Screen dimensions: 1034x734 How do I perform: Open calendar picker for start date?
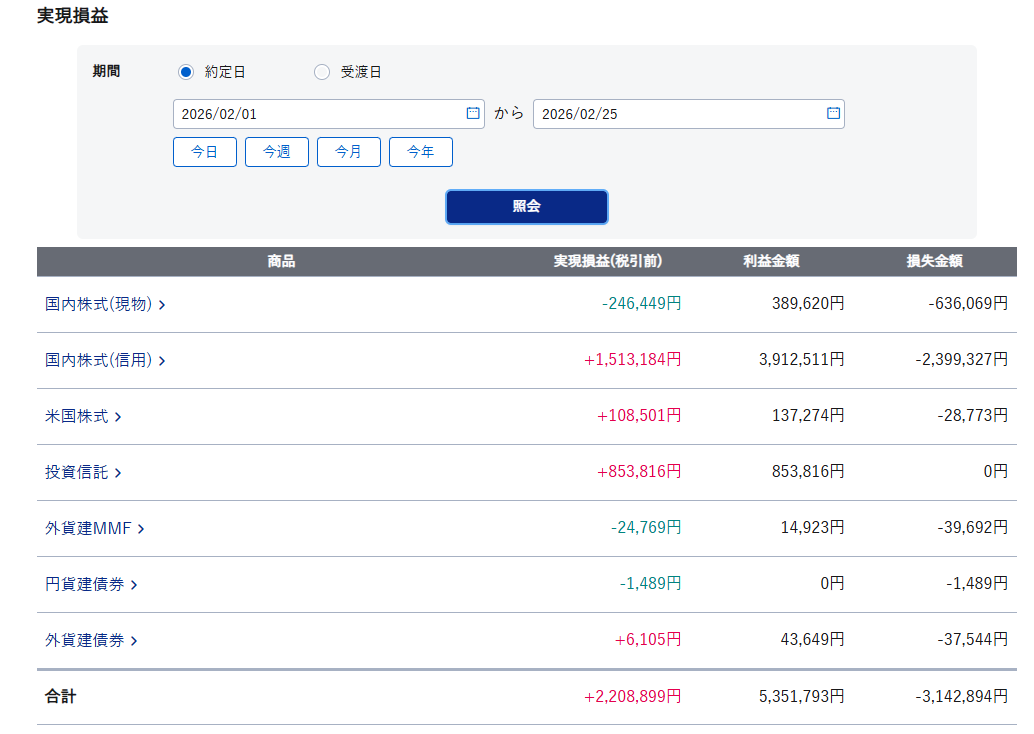coord(473,114)
